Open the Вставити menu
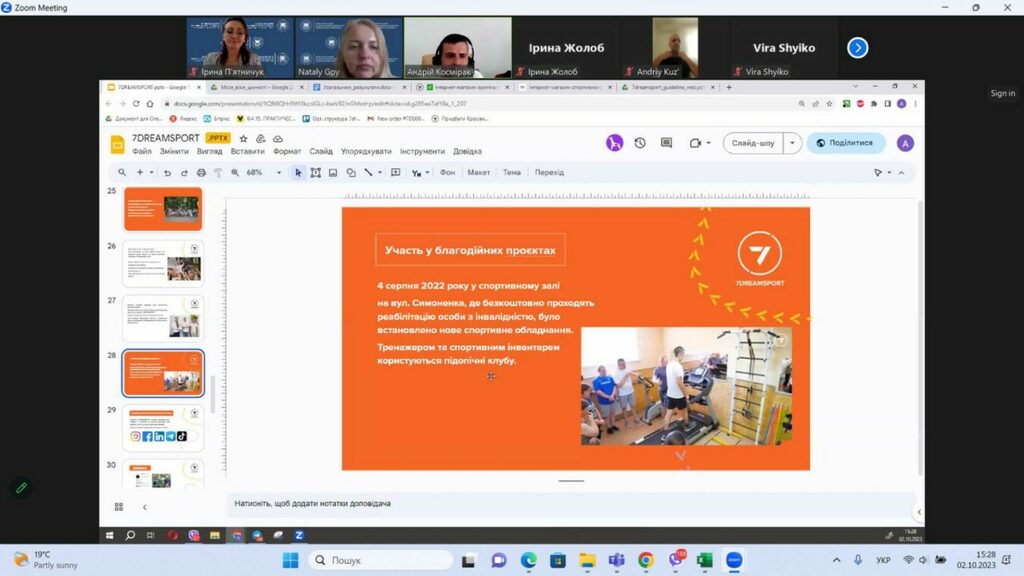 tap(247, 151)
